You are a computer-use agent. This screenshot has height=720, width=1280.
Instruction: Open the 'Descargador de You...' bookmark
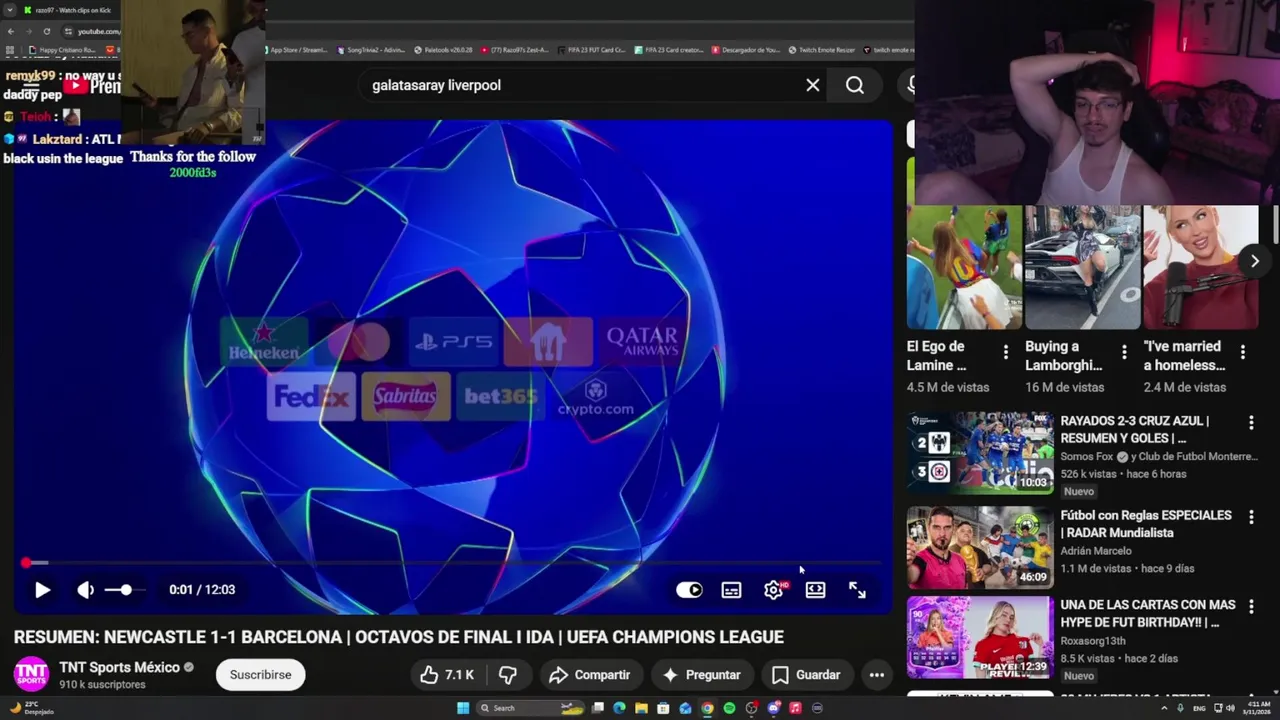(x=745, y=50)
